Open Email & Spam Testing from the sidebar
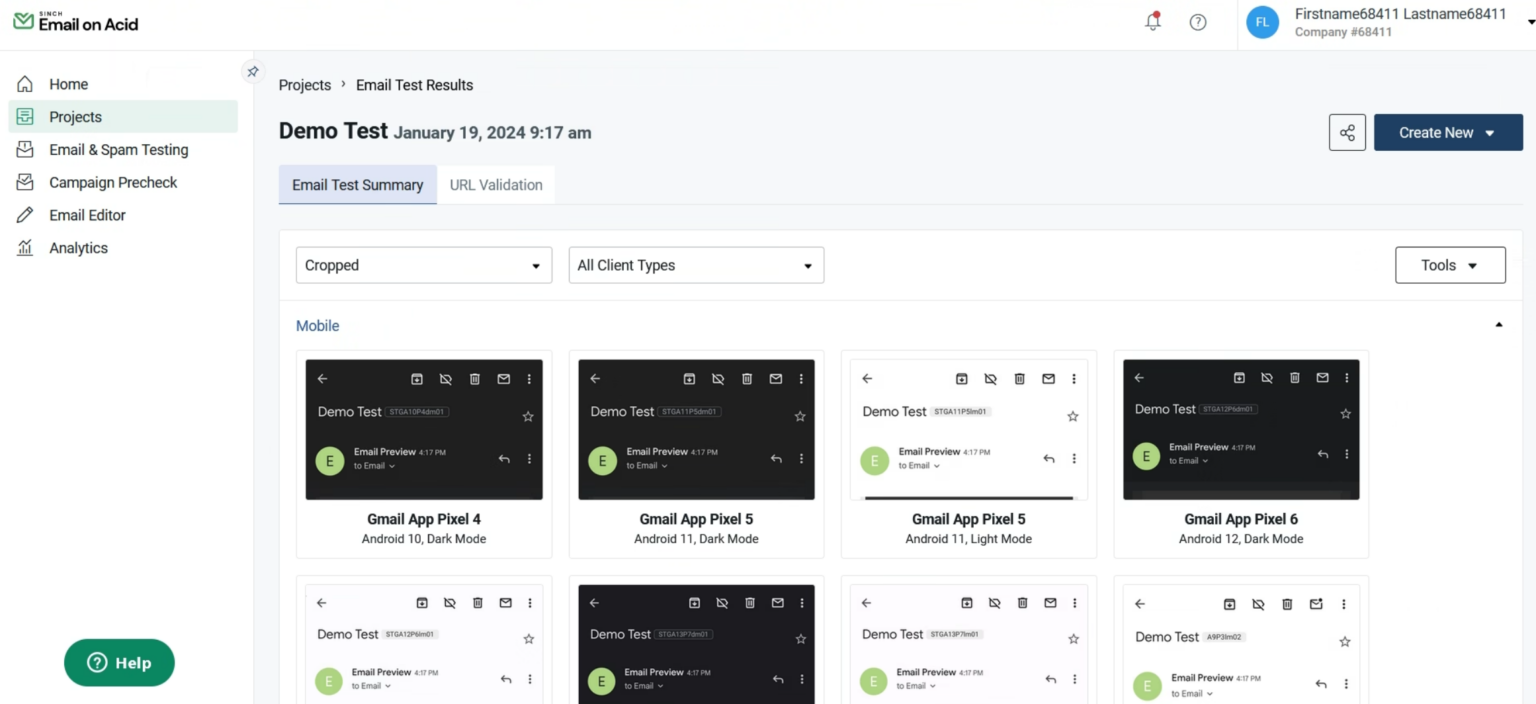Screen dimensions: 1536x704 118,149
